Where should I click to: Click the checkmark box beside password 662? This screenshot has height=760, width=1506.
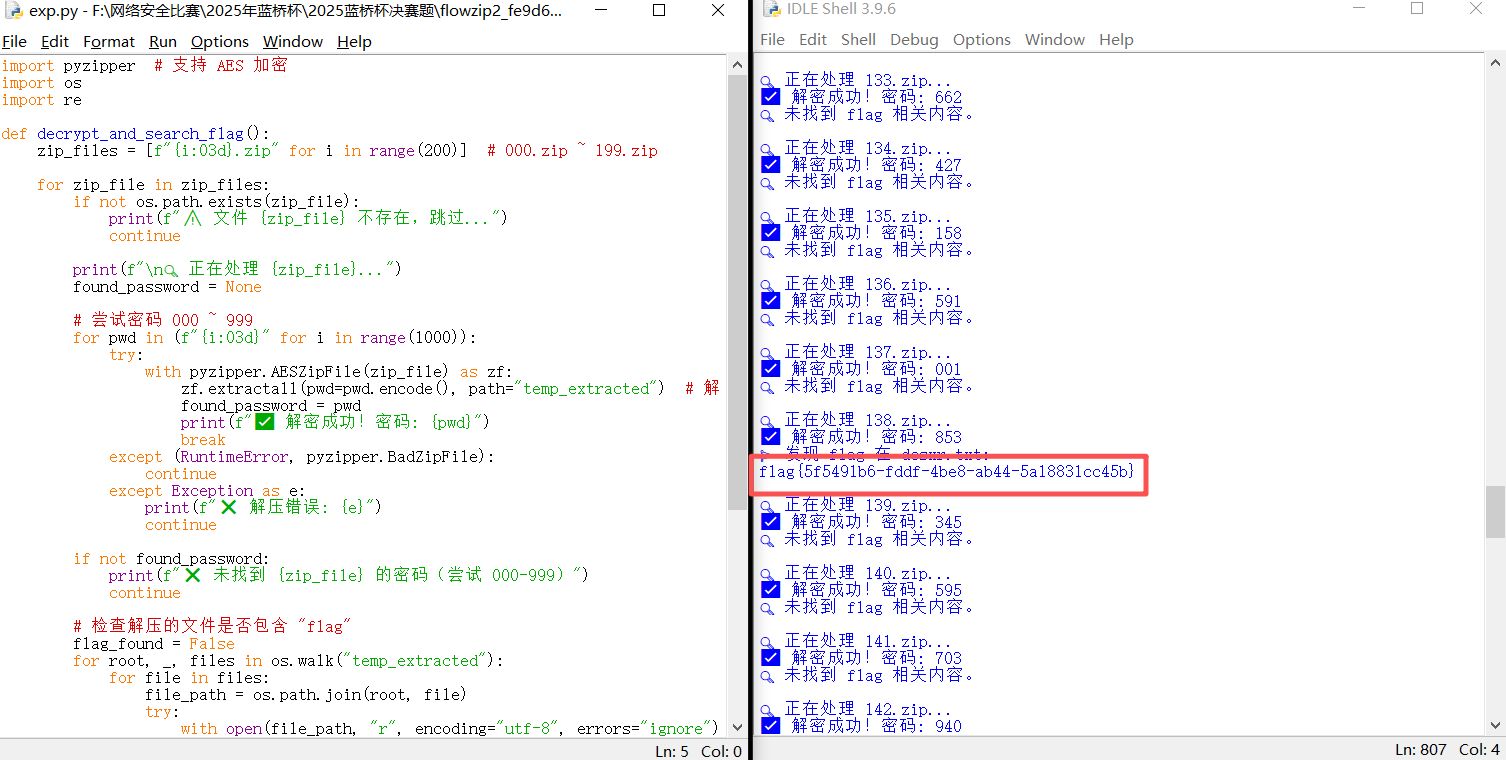770,97
